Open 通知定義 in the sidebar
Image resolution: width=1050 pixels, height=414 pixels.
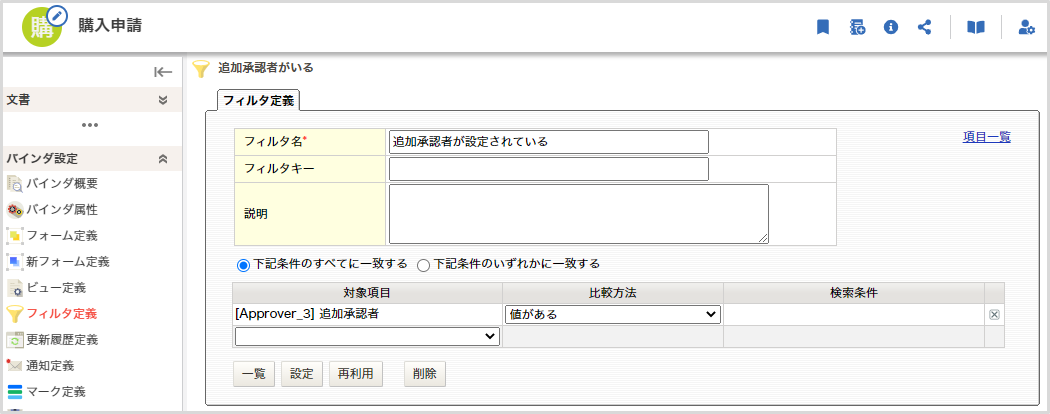click(50, 366)
